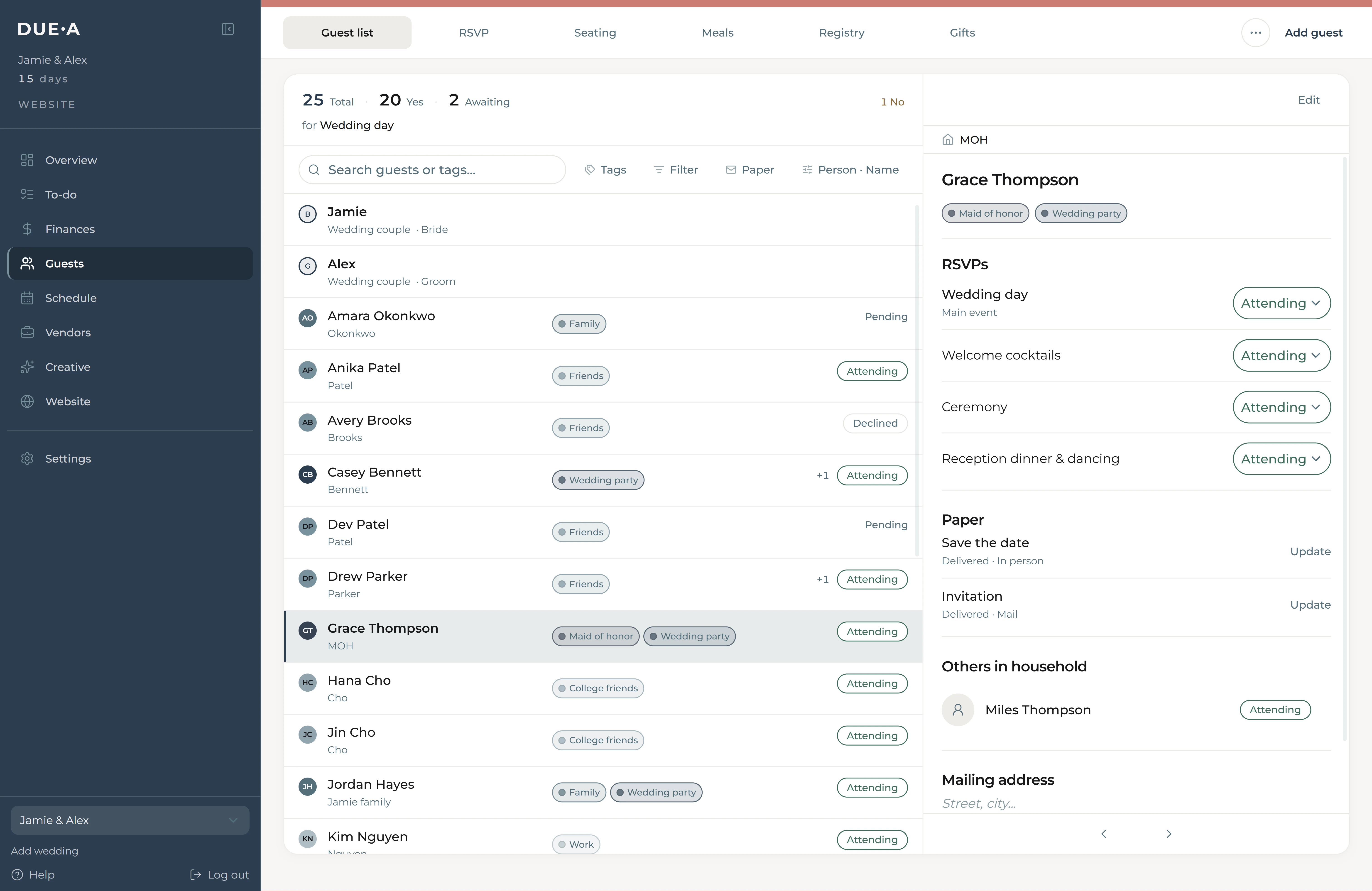Click Avery Brooks Declined status badge
Screen dimensions: 1372x891
(x=875, y=423)
